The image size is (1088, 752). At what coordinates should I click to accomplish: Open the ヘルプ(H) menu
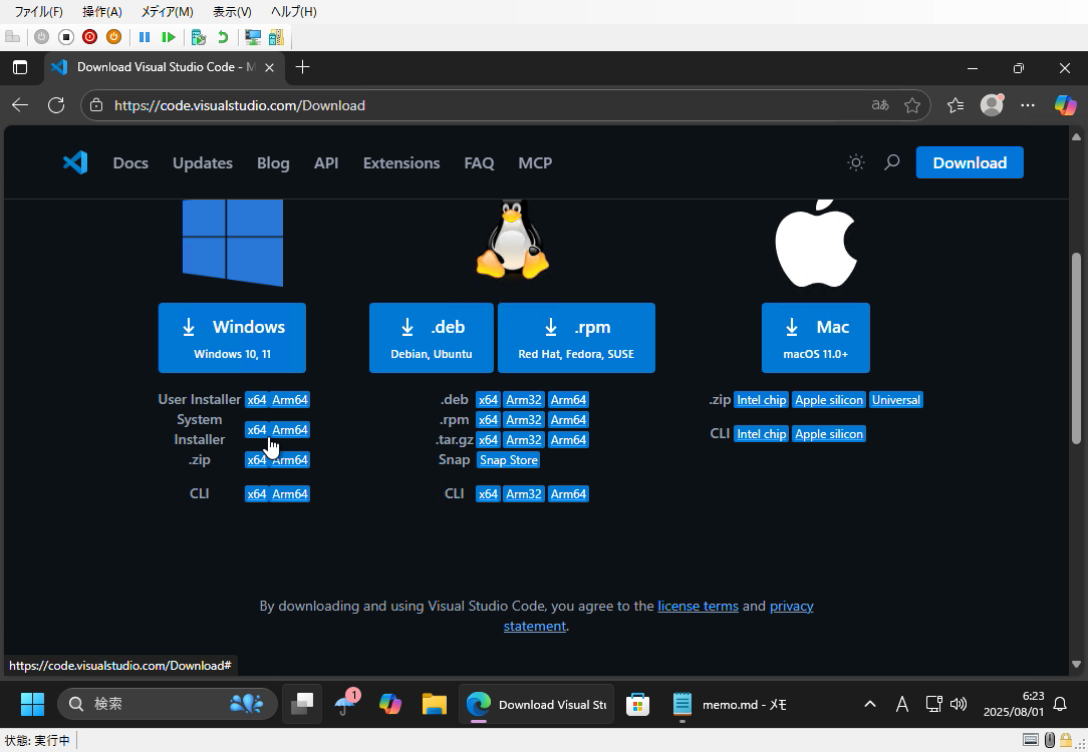tap(294, 12)
